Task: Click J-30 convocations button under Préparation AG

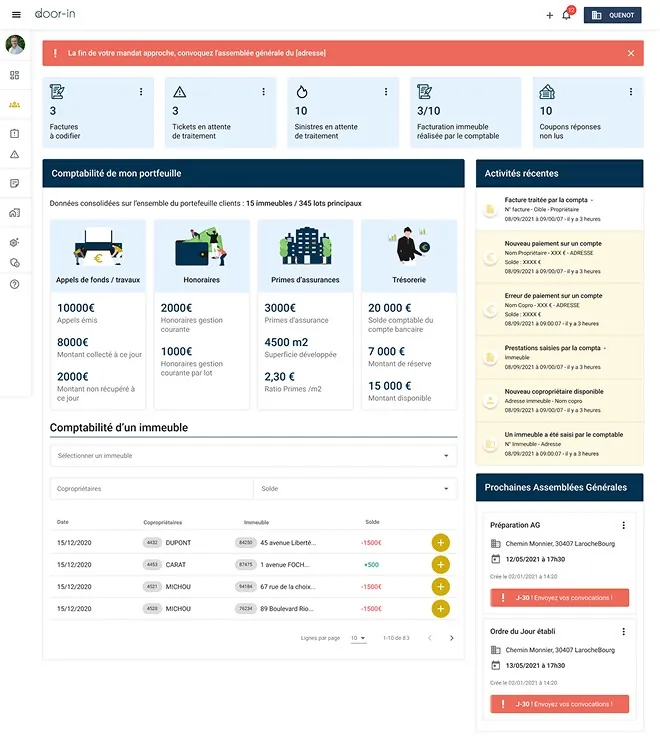Action: point(560,598)
